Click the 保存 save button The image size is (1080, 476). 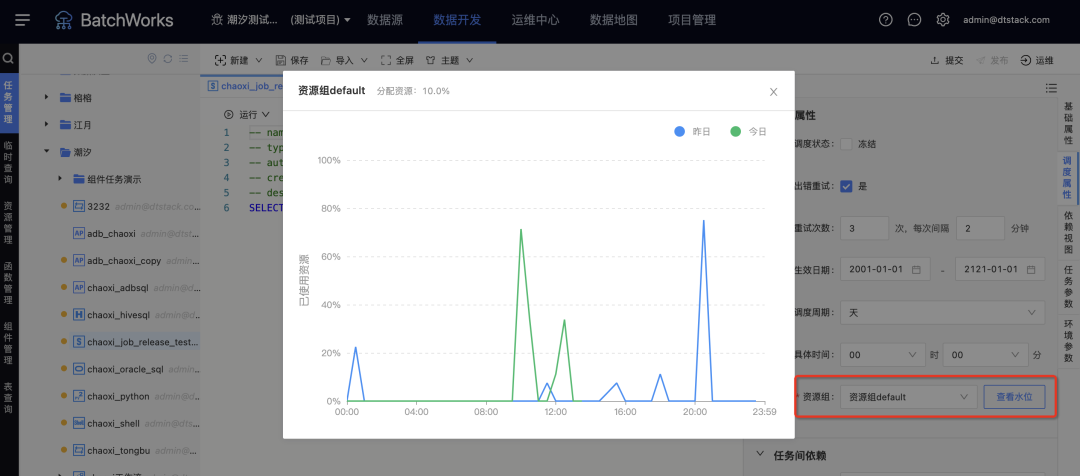click(x=291, y=60)
